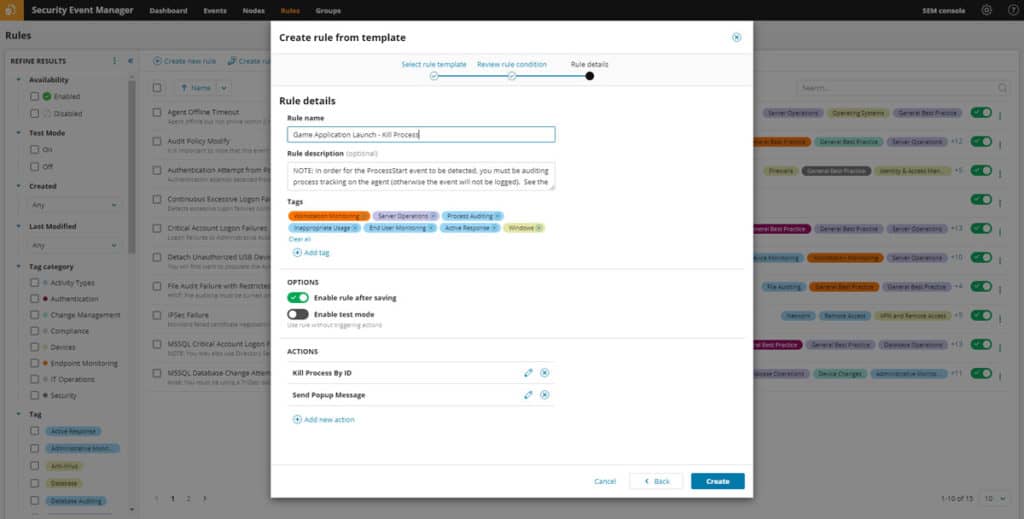Open more options for Audit Policy Modify rule

[1000, 144]
